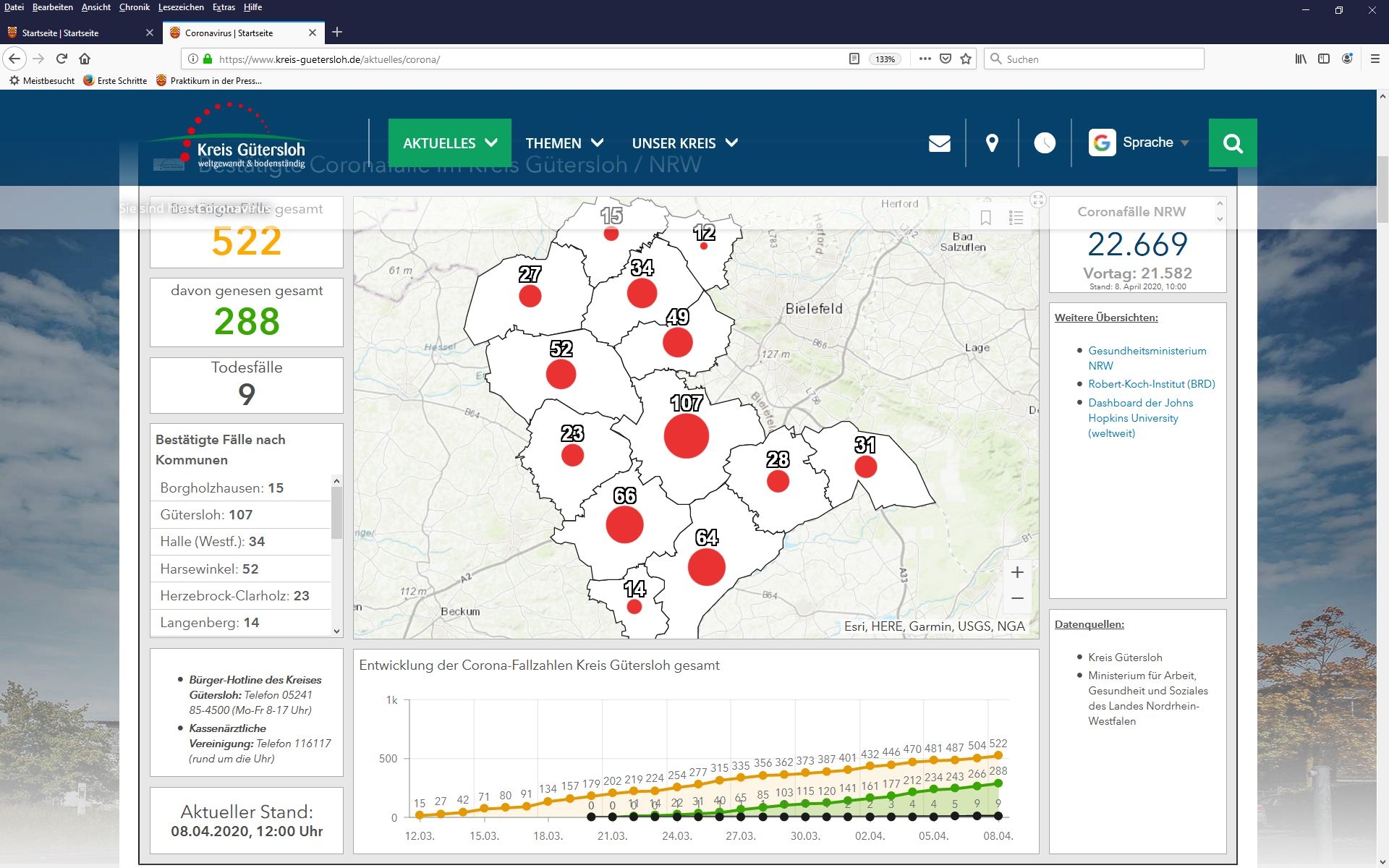1389x868 pixels.
Task: Click the envelope contact icon
Action: (x=939, y=143)
